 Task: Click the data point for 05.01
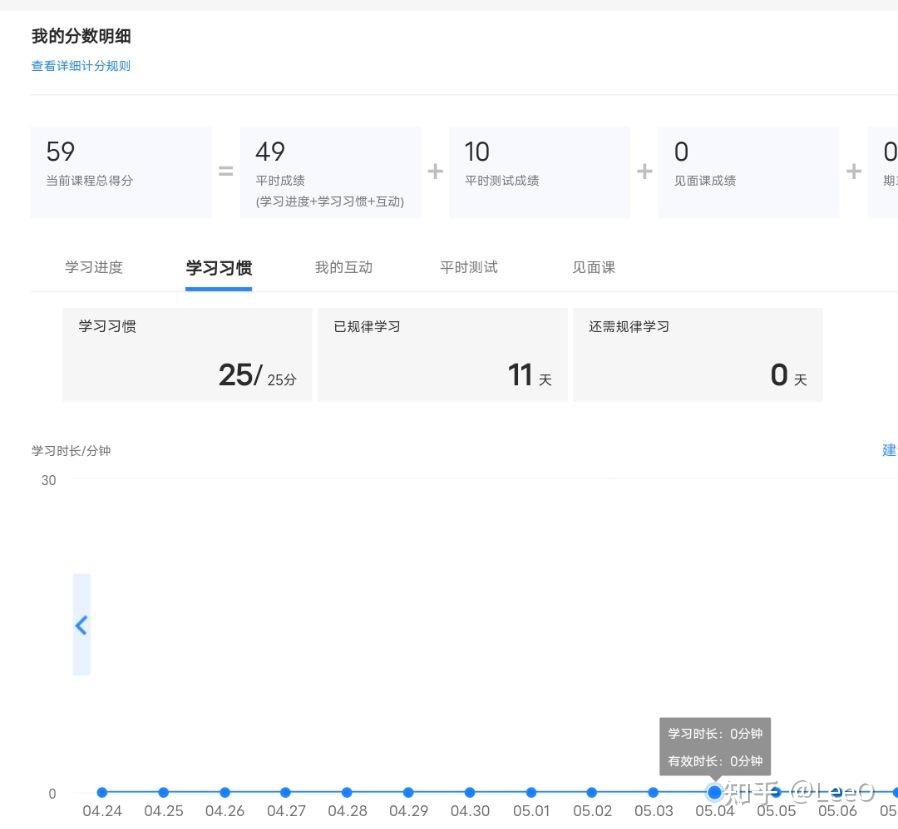coord(531,792)
